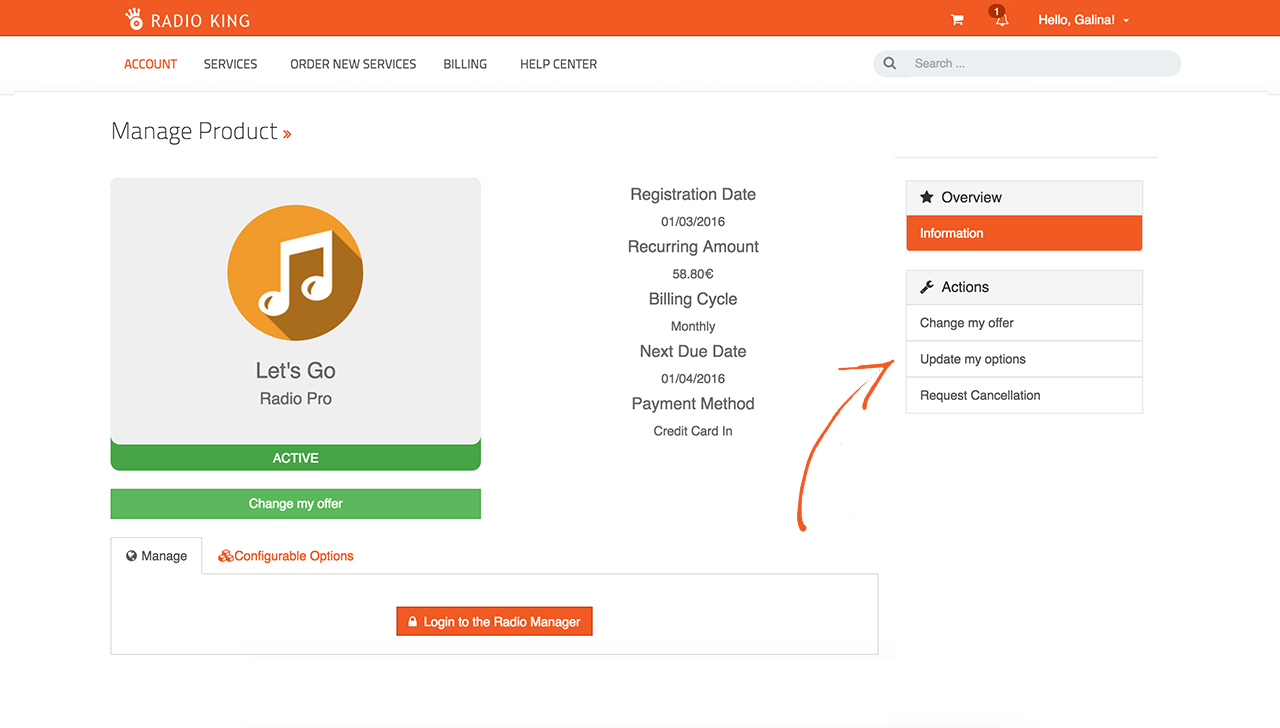The image size is (1280, 728).
Task: Click Login to the Radio Manager button
Action: coord(495,622)
